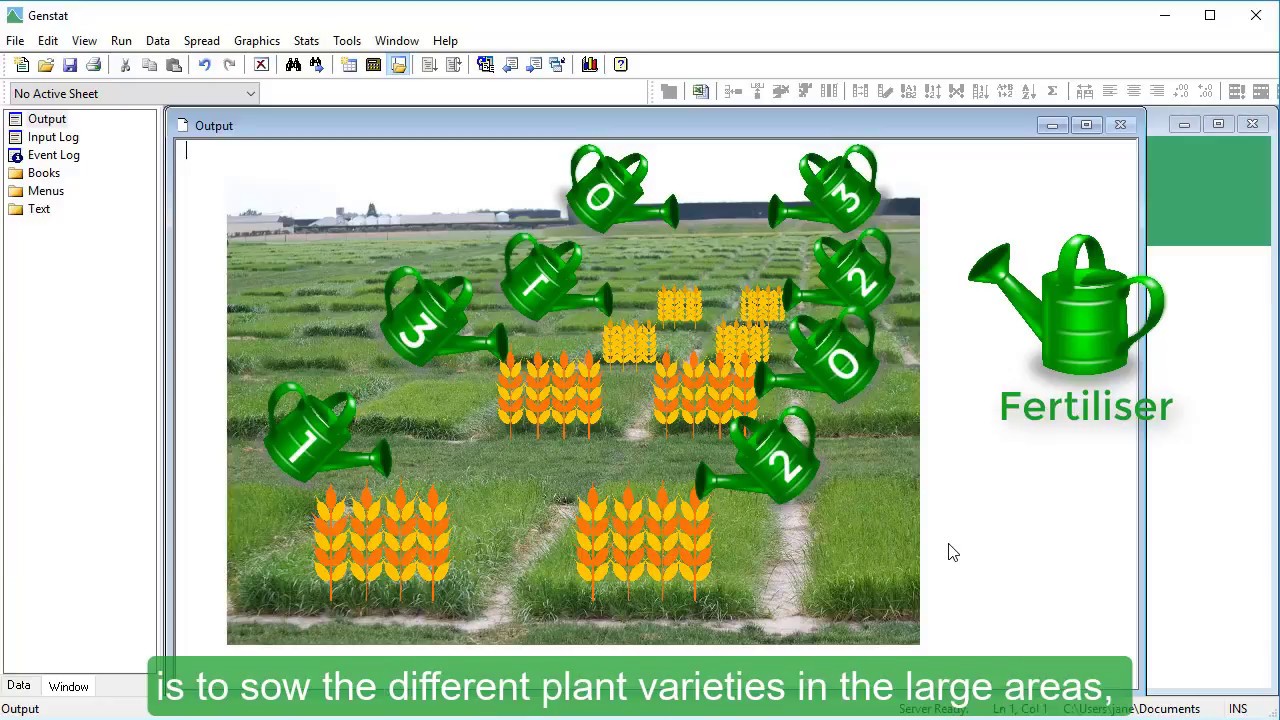The image size is (1280, 720).
Task: Select the Text folder in tree
Action: [x=39, y=209]
